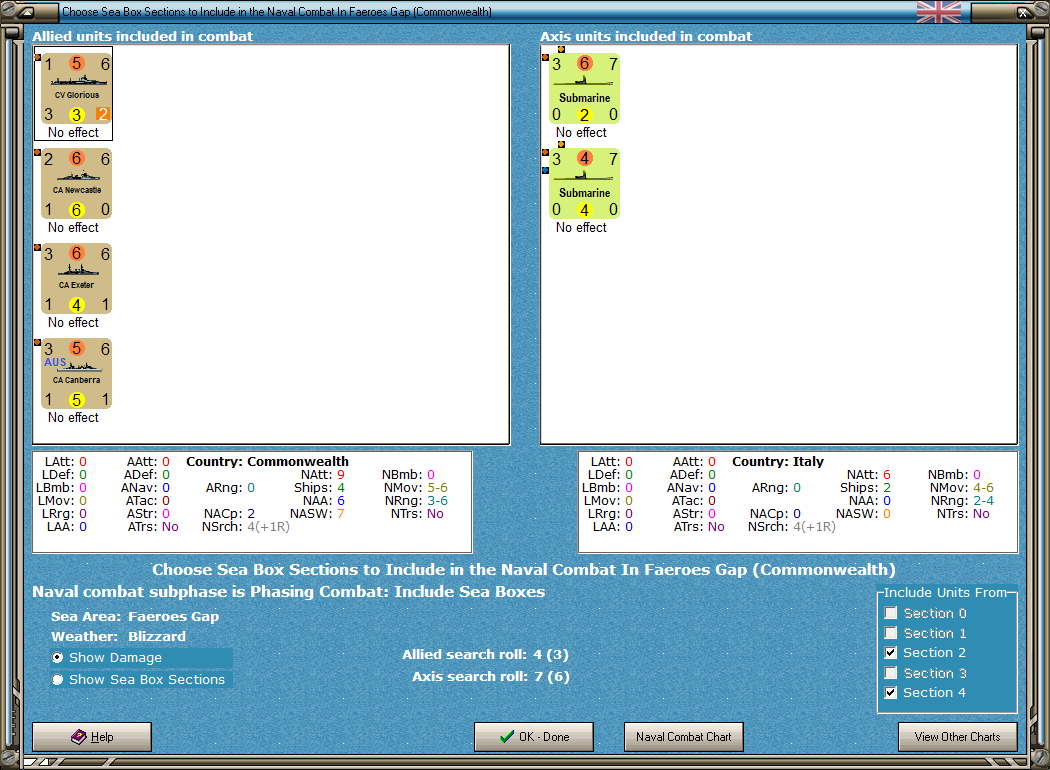
Task: Click 'No effect' text under CA Newcastle
Action: pyautogui.click(x=73, y=228)
